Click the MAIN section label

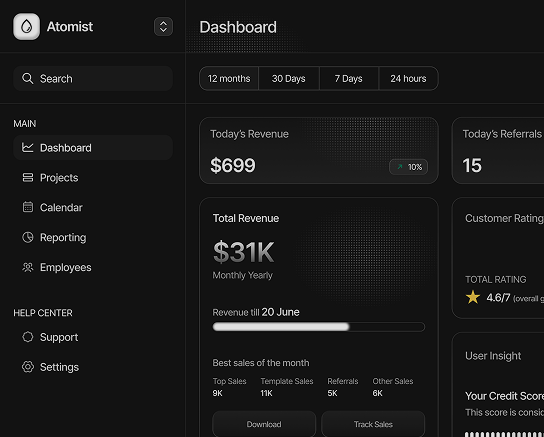25,123
